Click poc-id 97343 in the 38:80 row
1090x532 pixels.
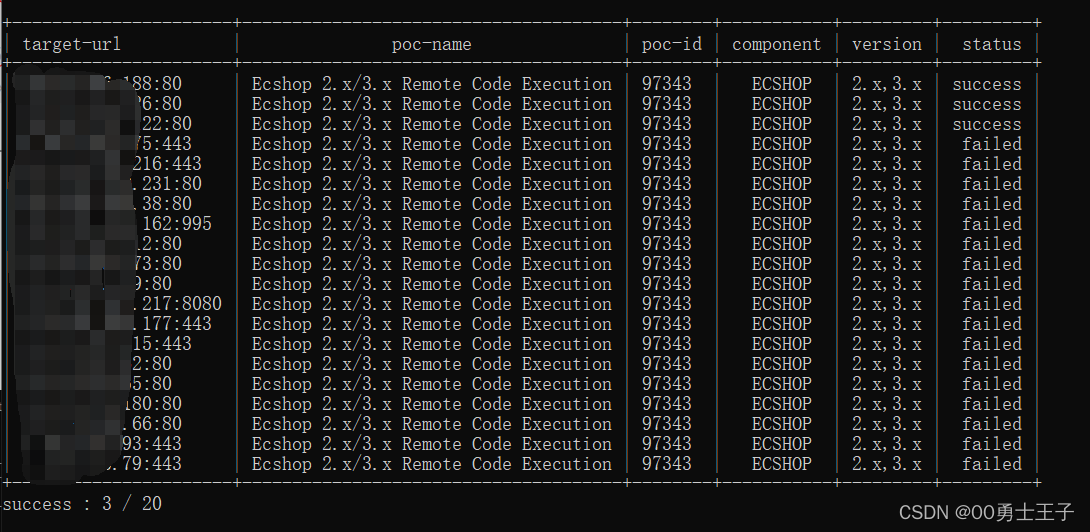coord(667,204)
